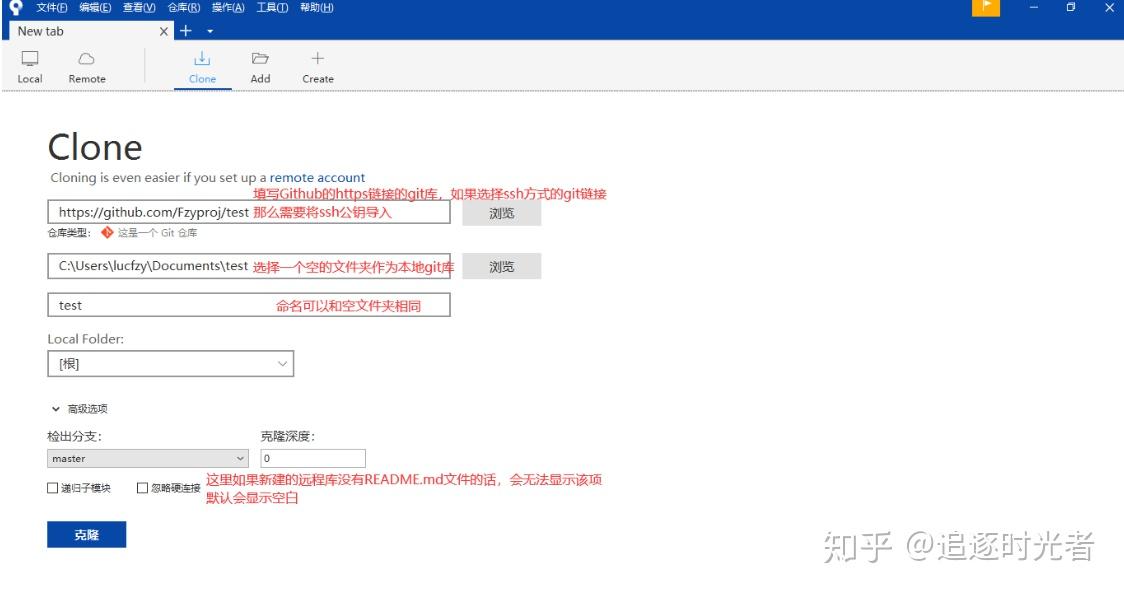Click the first 浏览 browse button
The height and width of the screenshot is (593, 1124).
[x=503, y=213]
